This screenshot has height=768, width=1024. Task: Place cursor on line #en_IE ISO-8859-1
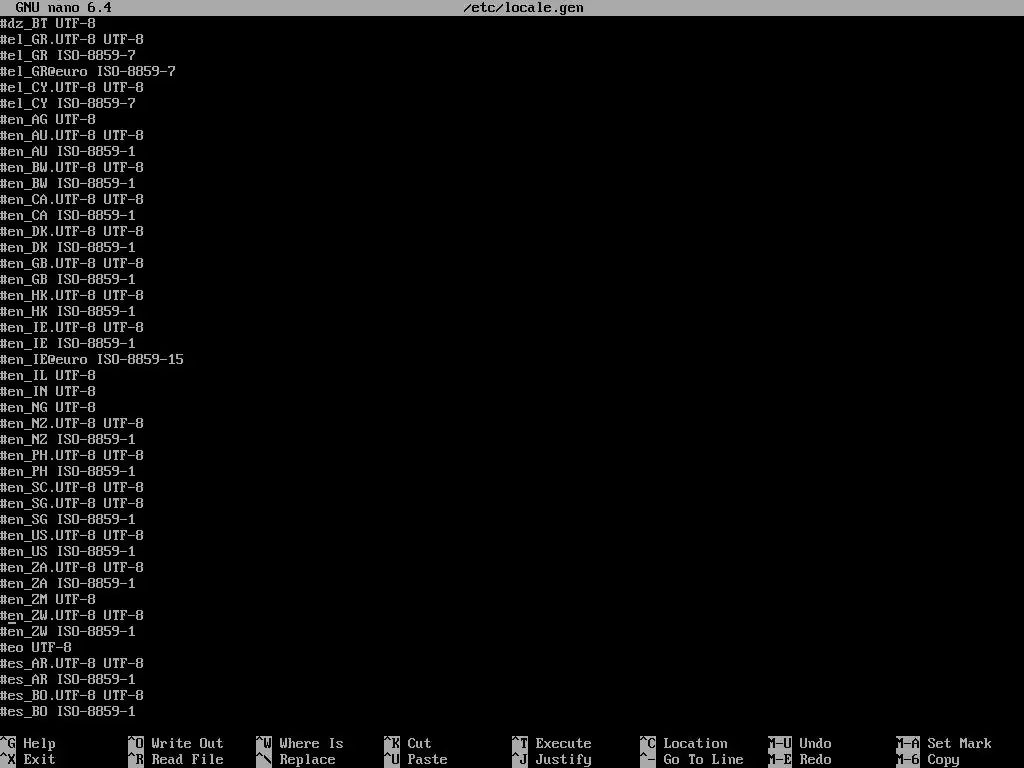[68, 344]
